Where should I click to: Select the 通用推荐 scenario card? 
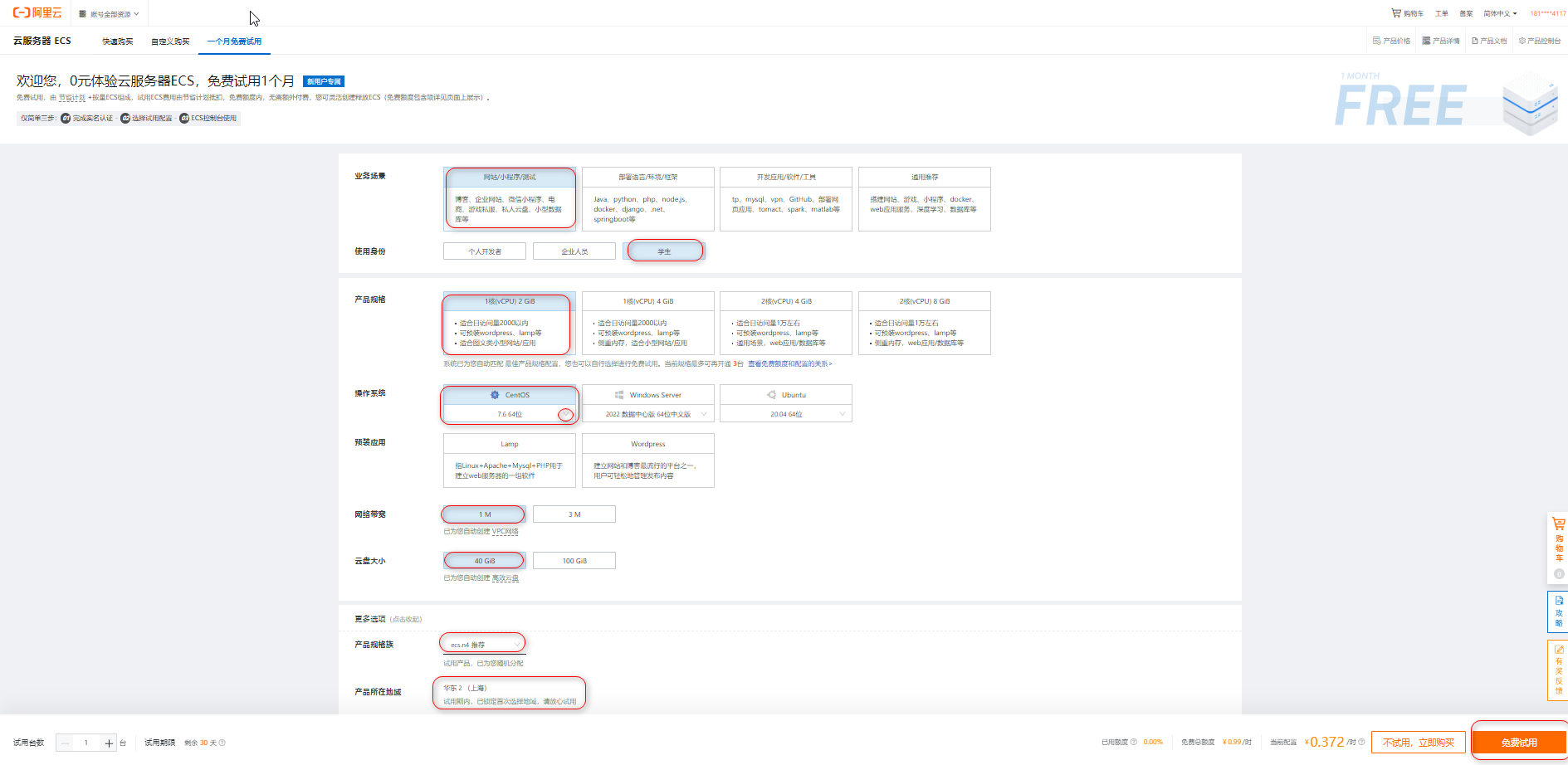pyautogui.click(x=925, y=199)
